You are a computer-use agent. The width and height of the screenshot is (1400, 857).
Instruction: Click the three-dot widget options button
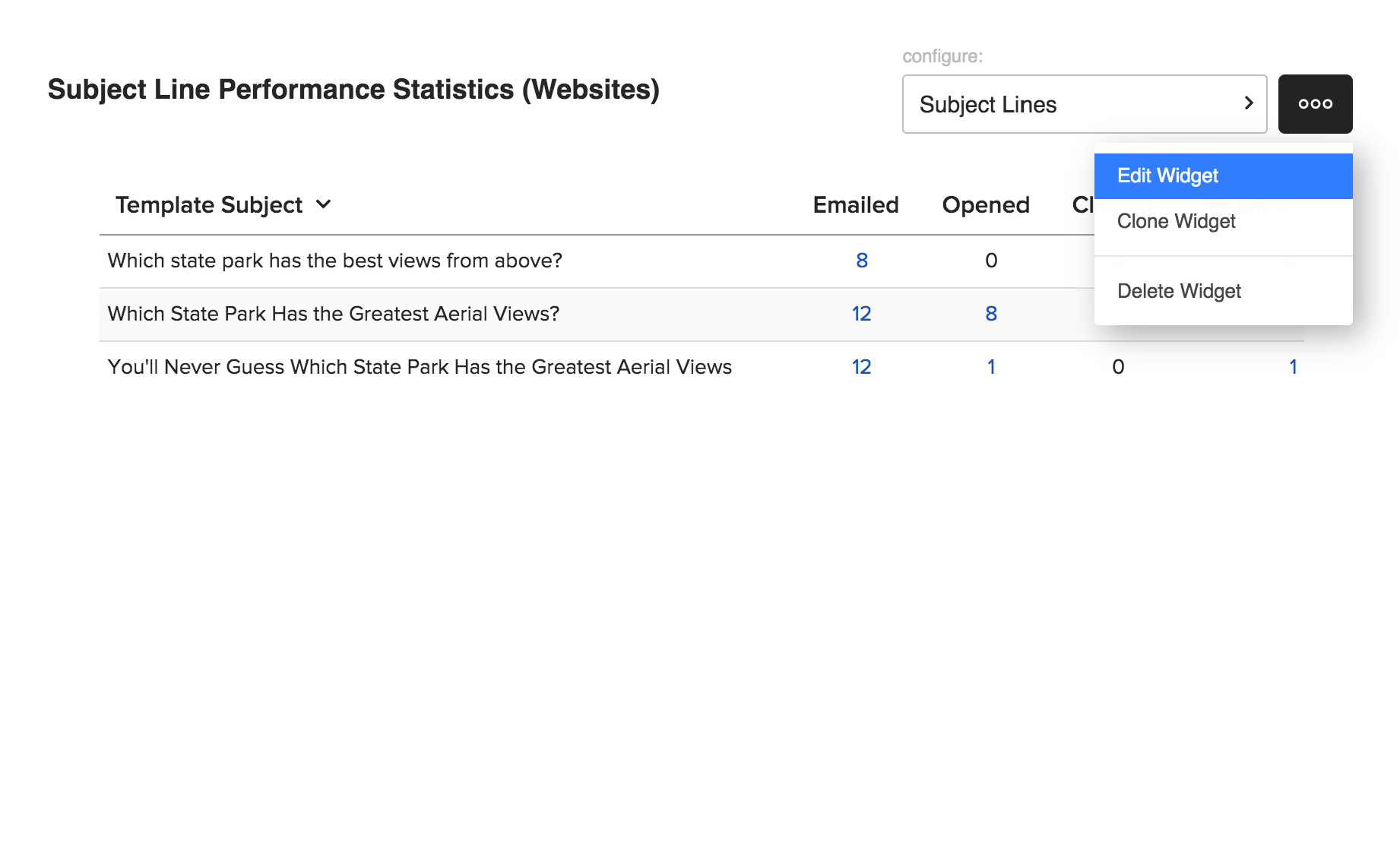1315,104
